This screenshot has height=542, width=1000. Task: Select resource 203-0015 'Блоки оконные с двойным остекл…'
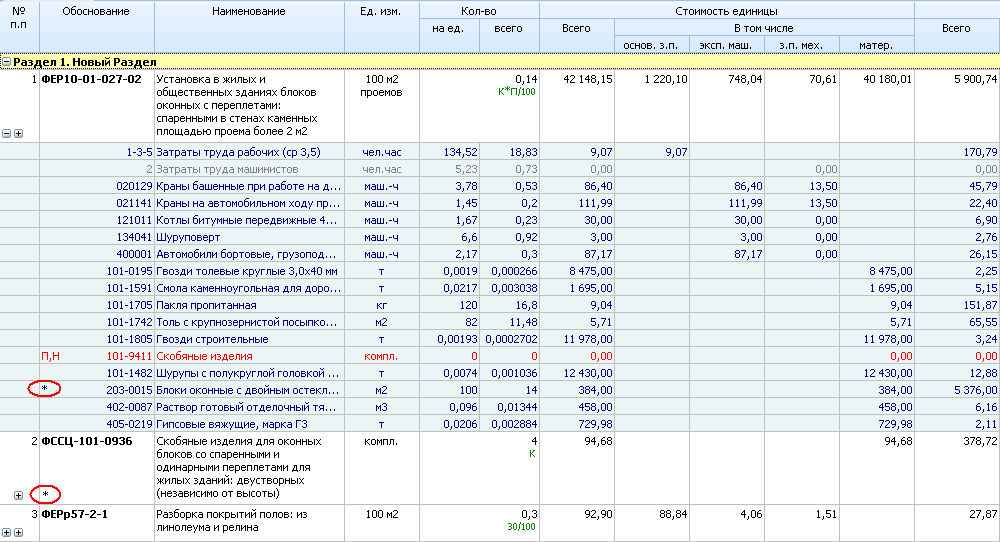pyautogui.click(x=500, y=390)
